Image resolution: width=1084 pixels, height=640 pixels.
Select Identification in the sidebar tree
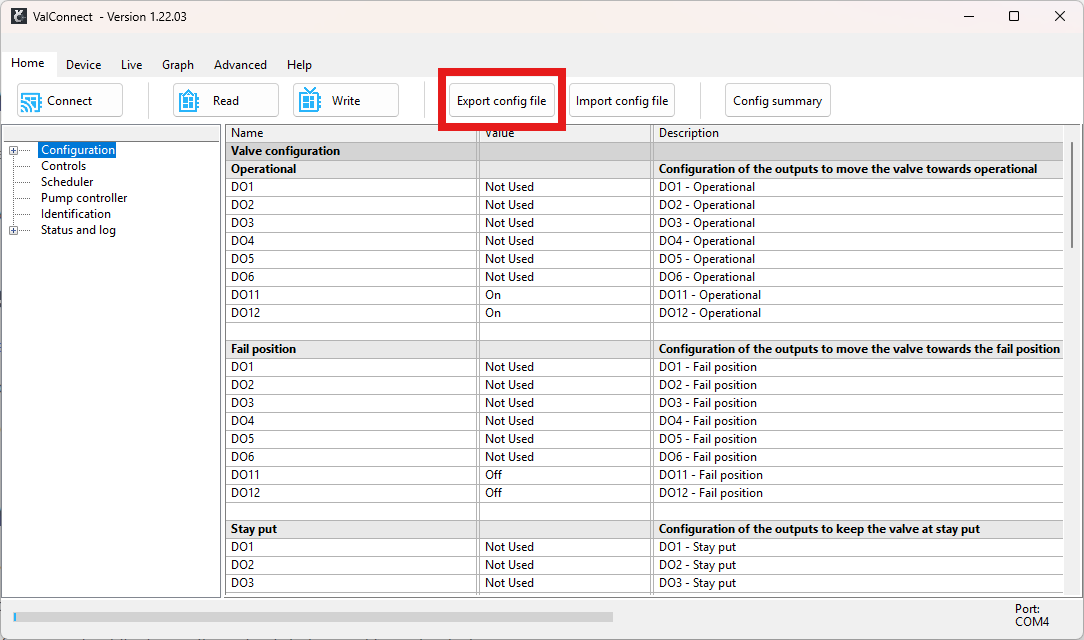76,214
